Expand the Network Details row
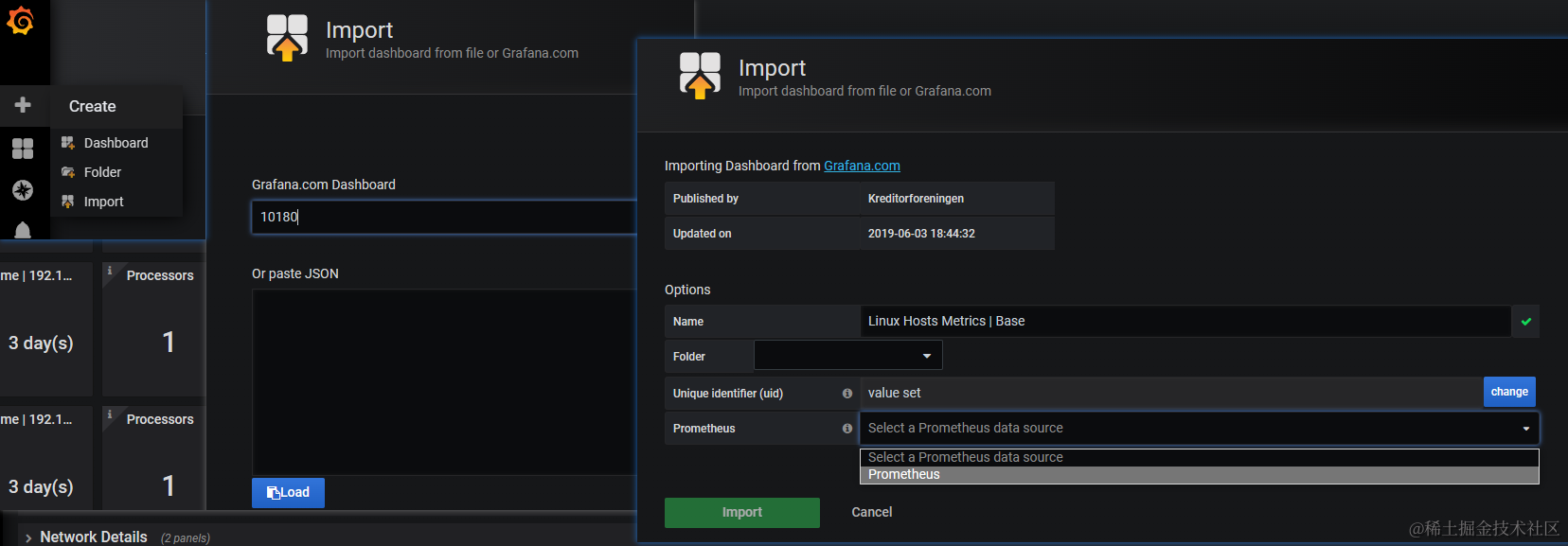 coord(94,537)
